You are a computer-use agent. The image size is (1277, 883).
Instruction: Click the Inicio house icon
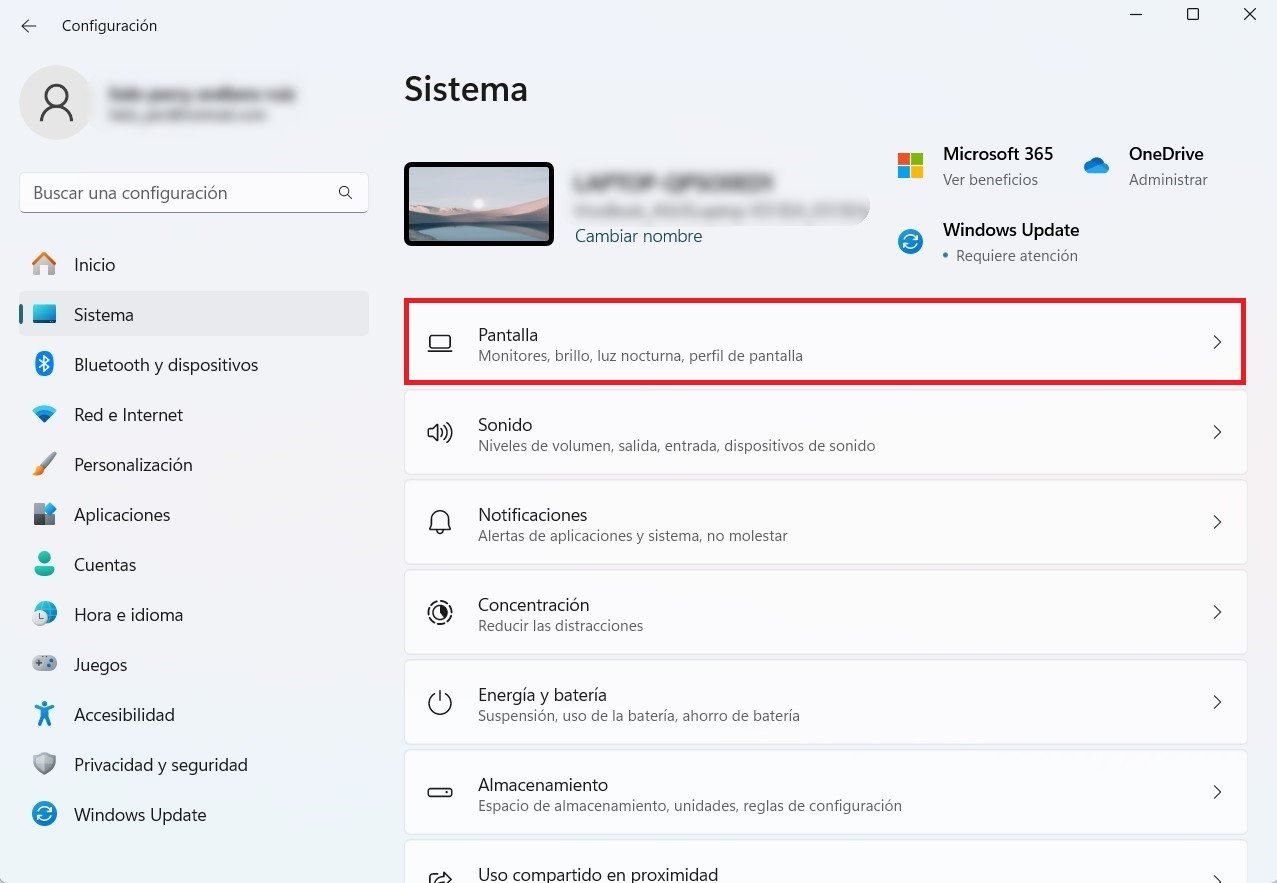coord(44,265)
